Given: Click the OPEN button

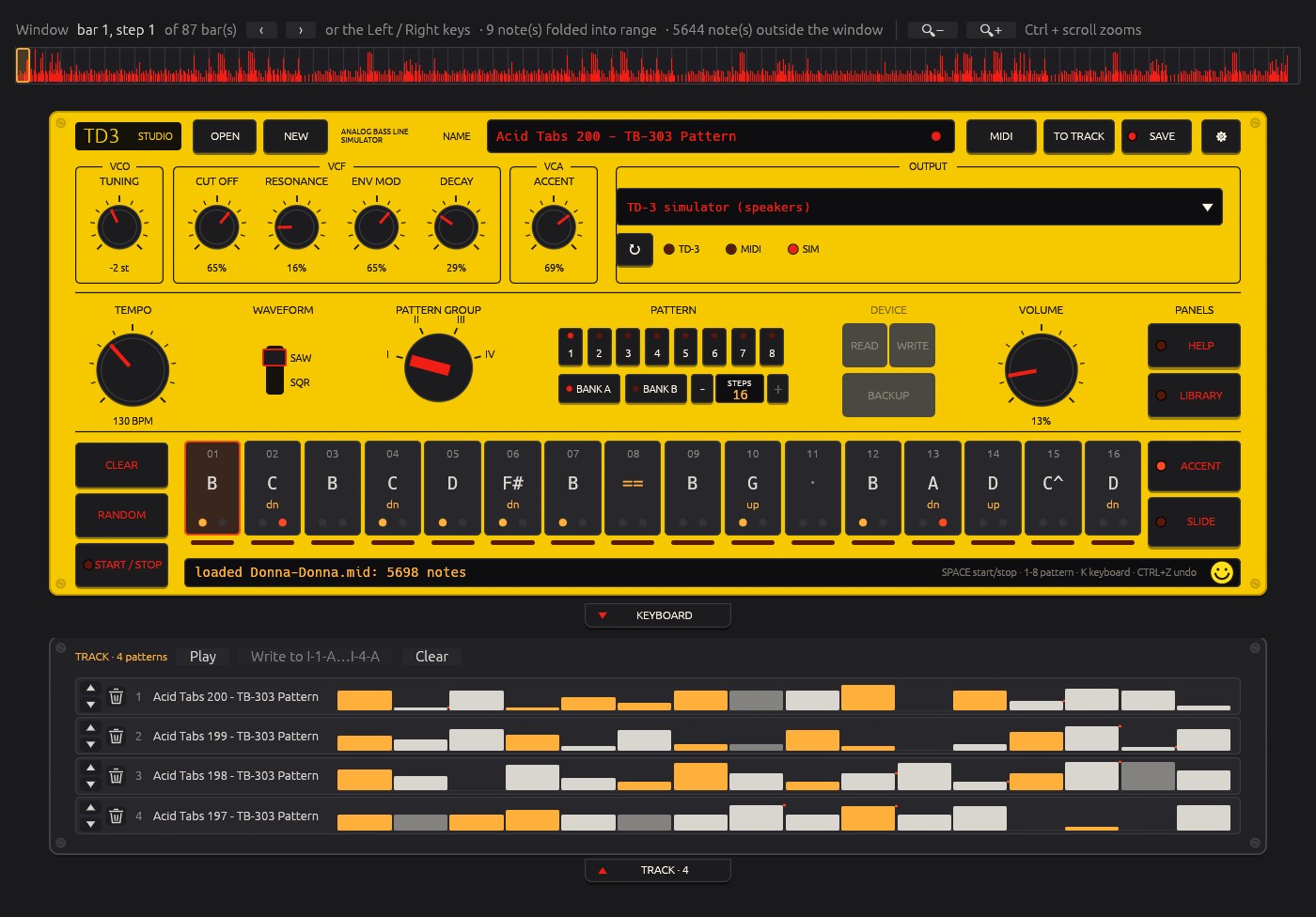Looking at the screenshot, I should click(x=226, y=136).
